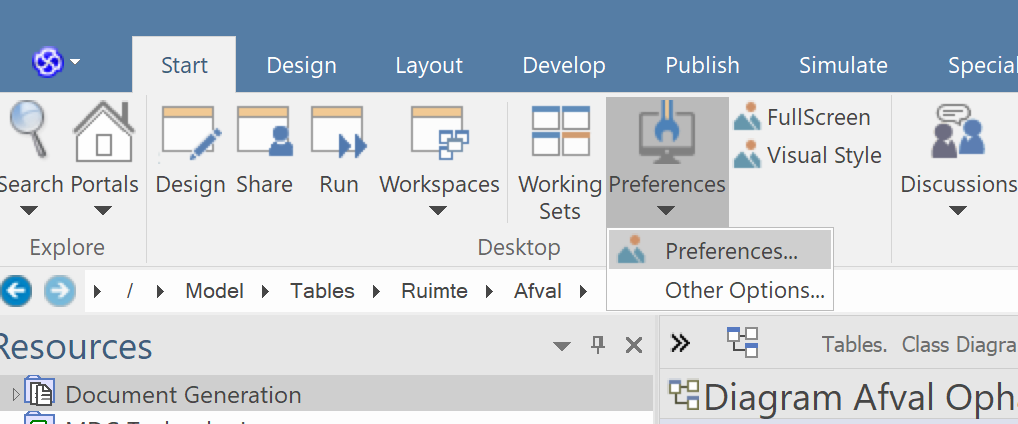Switch to the Layout ribbon tab
Image resolution: width=1018 pixels, height=424 pixels.
428,66
